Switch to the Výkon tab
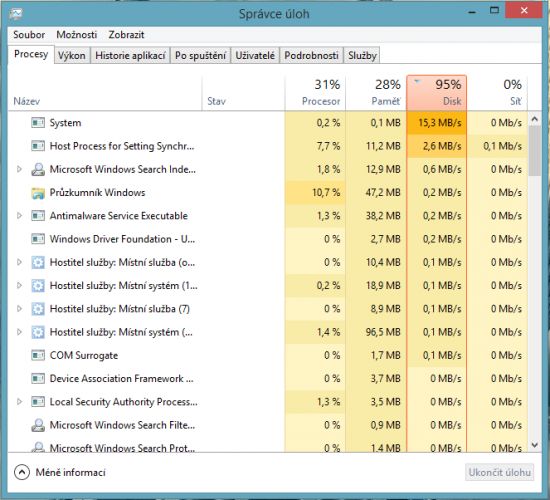This screenshot has height=500, width=550. click(x=72, y=55)
